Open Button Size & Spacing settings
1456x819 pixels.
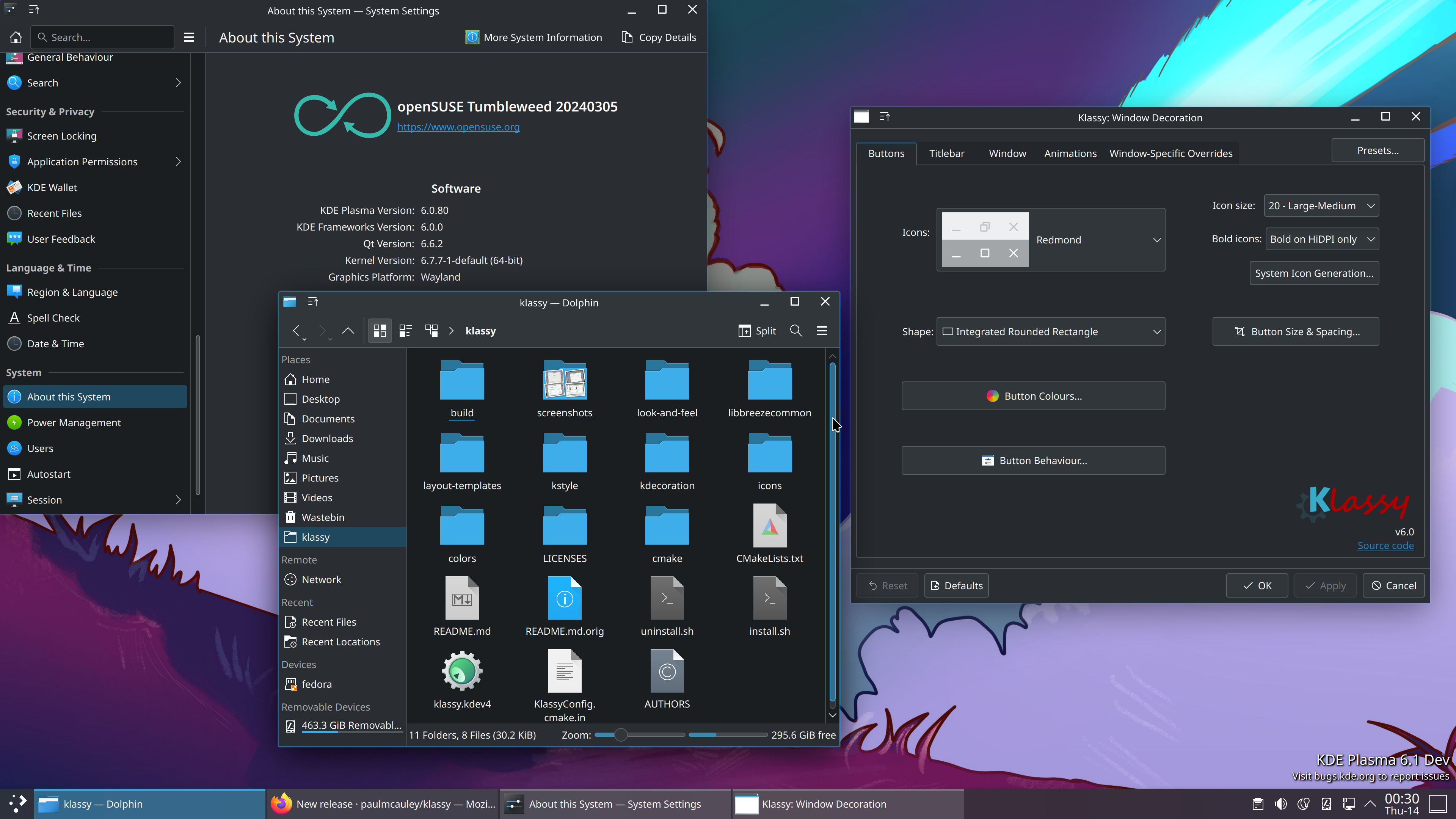(1296, 331)
